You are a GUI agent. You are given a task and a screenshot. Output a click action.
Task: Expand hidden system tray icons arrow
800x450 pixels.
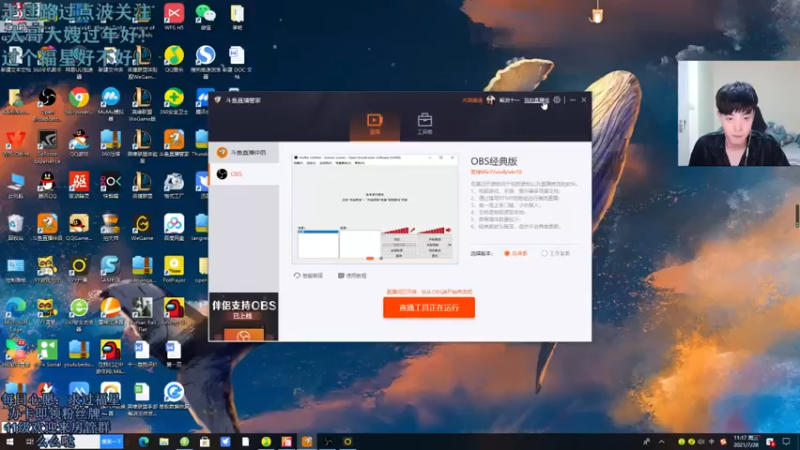coord(662,441)
